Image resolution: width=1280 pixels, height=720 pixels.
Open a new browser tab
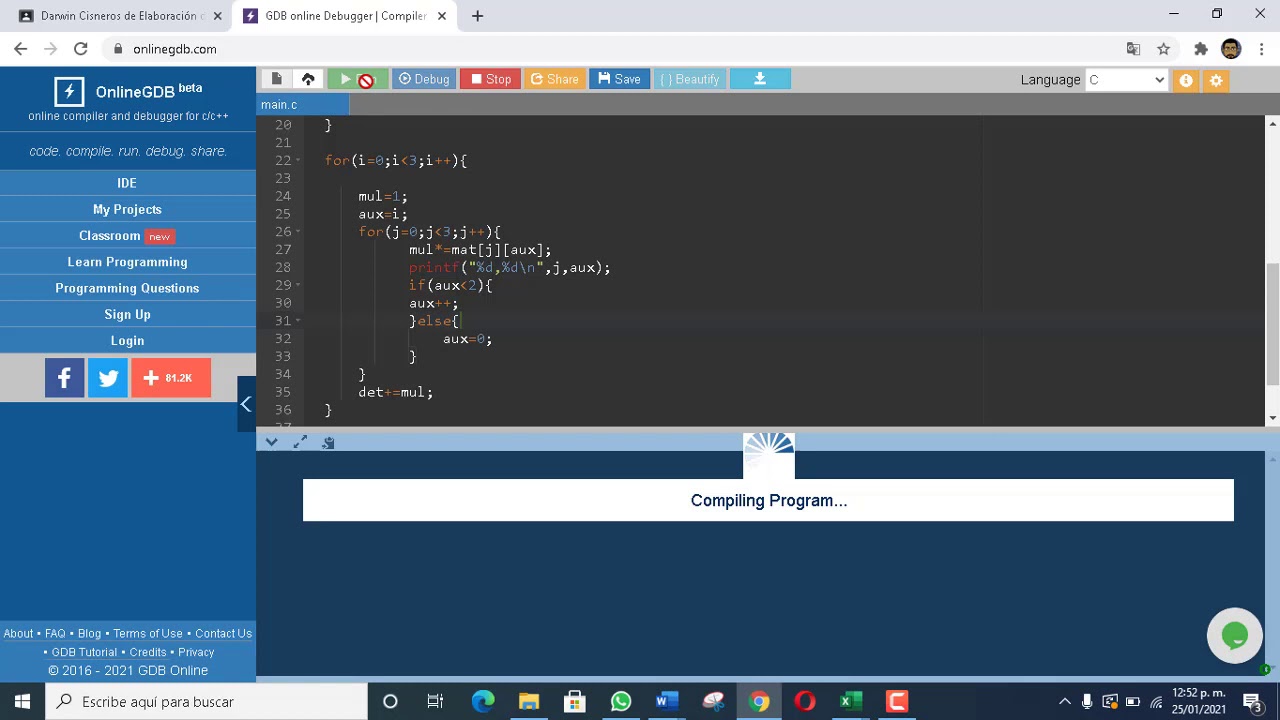pyautogui.click(x=477, y=16)
